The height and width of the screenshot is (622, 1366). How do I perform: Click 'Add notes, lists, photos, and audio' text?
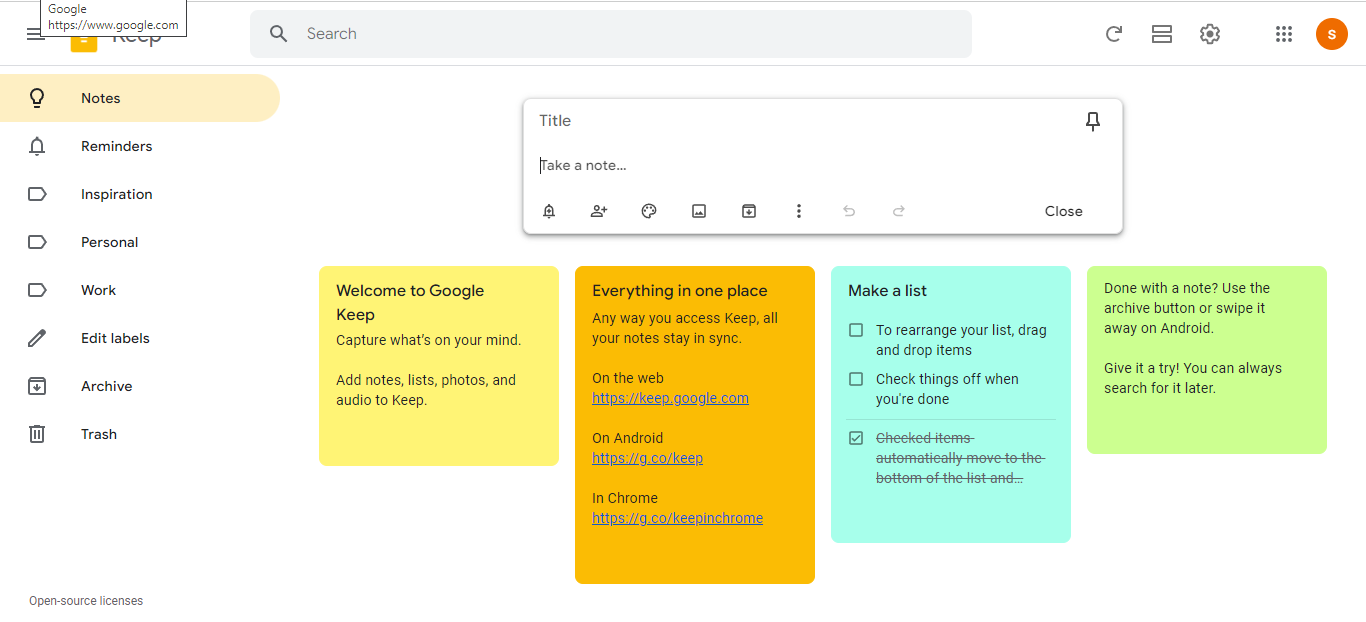click(426, 390)
